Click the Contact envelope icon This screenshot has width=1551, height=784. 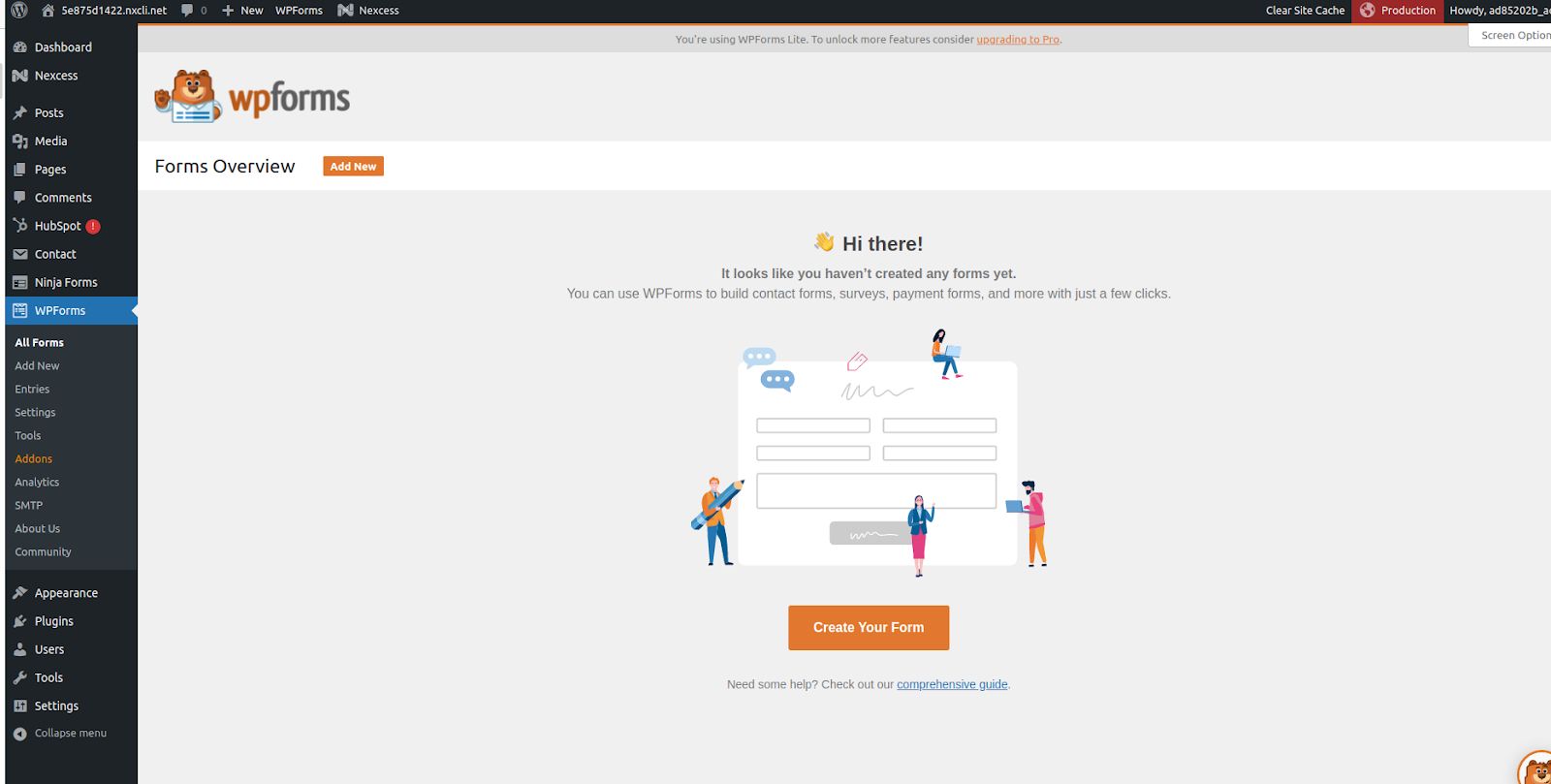tap(20, 254)
